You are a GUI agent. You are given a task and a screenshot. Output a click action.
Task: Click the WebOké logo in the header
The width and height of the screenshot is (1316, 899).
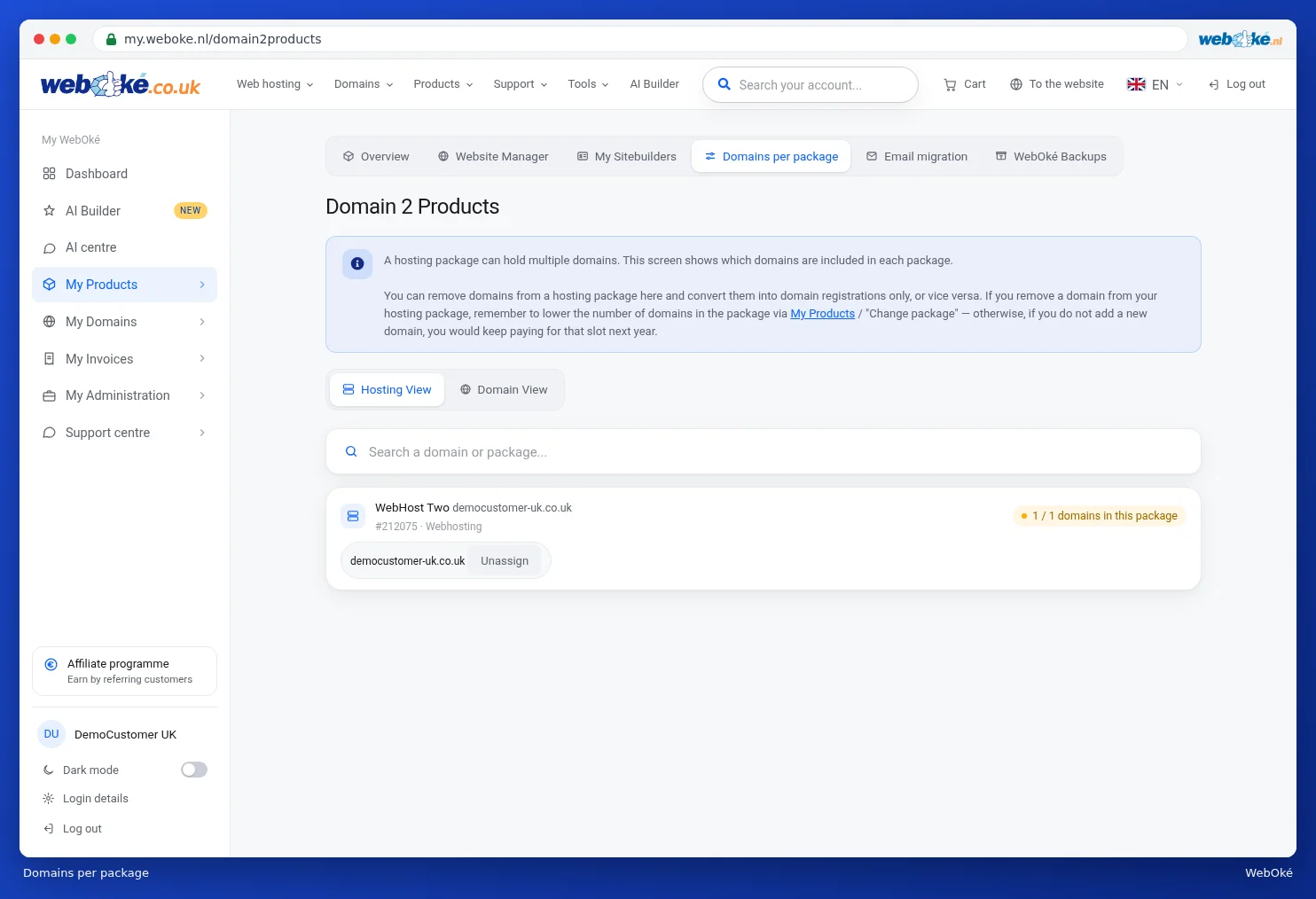click(121, 84)
